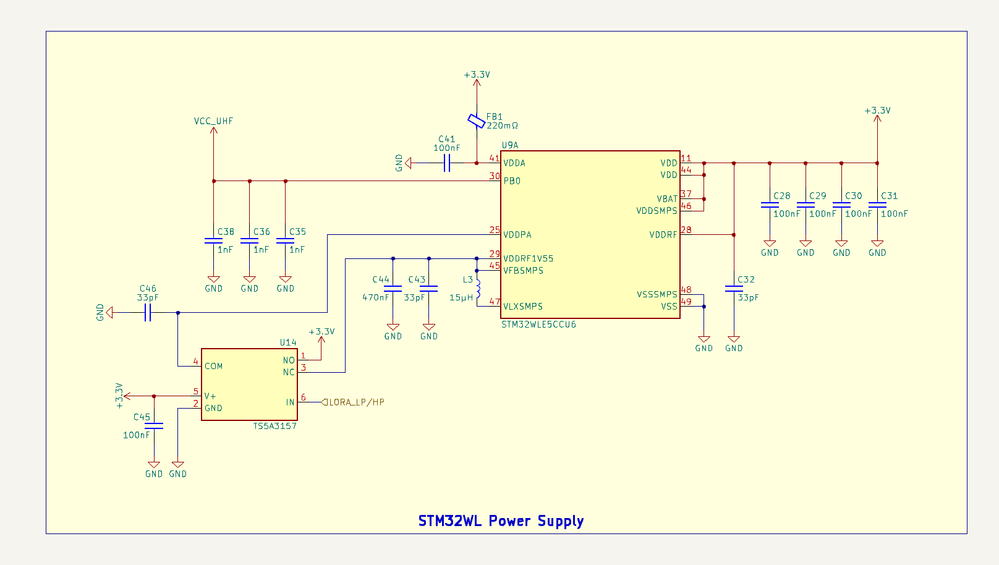The height and width of the screenshot is (565, 999).
Task: Click pin number 28 on U9A
Action: point(686,229)
